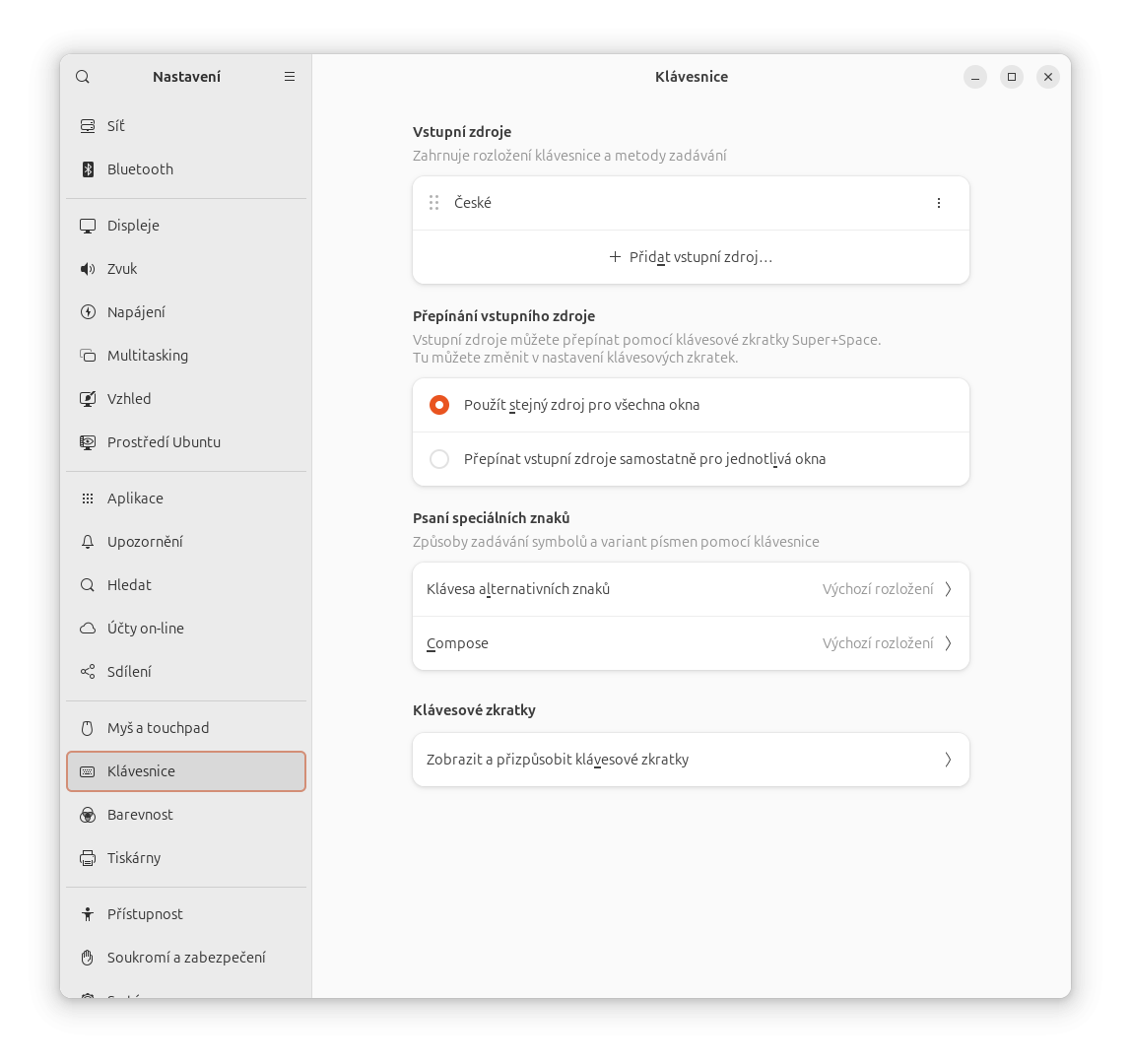Click the Bluetooth icon in sidebar

[88, 169]
